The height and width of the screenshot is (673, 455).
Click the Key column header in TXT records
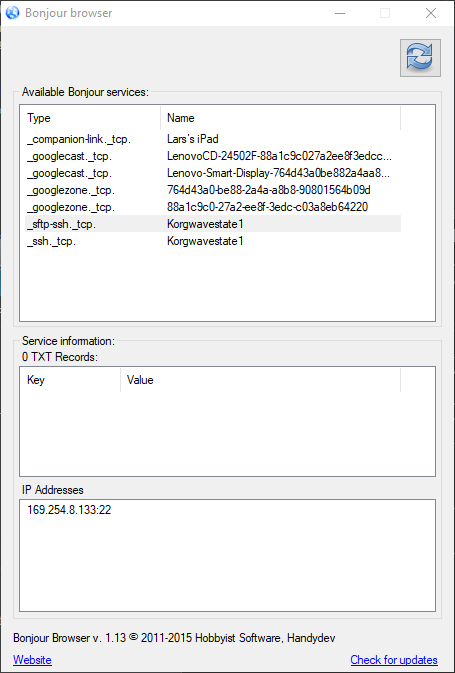click(x=70, y=380)
